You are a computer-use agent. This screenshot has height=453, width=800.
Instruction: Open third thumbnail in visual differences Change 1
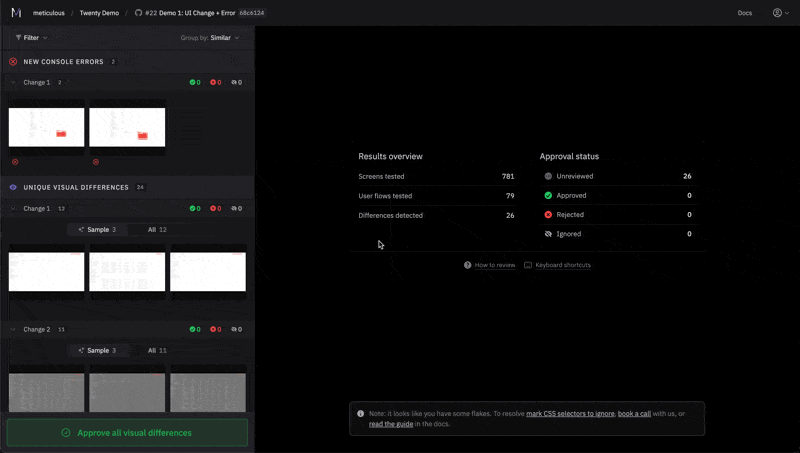point(208,272)
